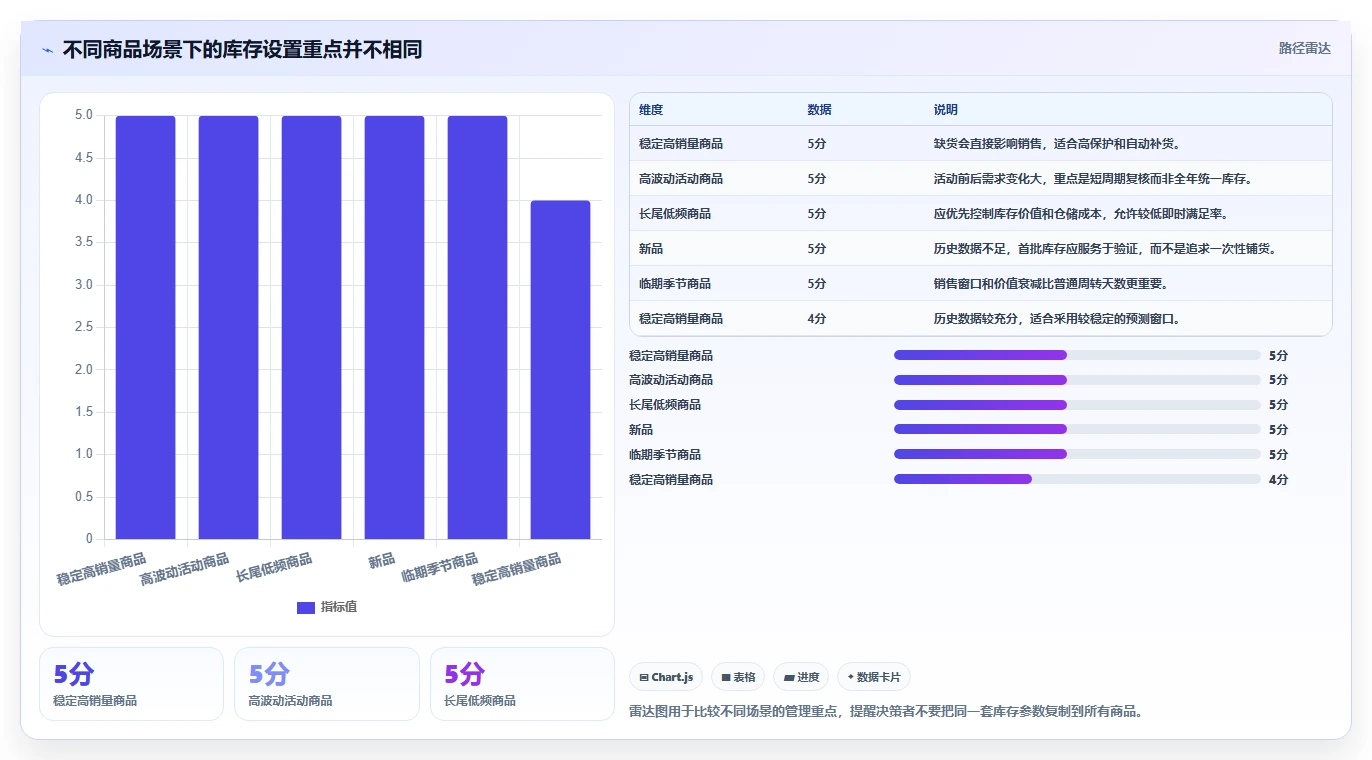The image size is (1372, 760).
Task: Click the shortest chart bar valued 4.0
Action: [560, 370]
